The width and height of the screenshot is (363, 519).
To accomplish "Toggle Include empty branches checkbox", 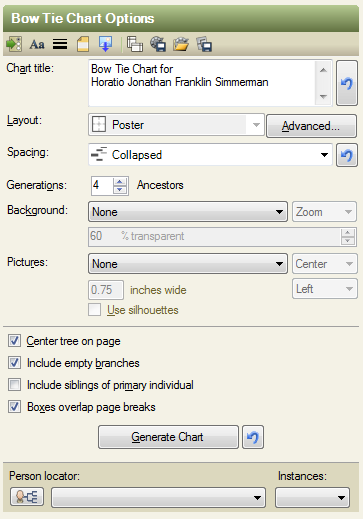I will [x=14, y=363].
